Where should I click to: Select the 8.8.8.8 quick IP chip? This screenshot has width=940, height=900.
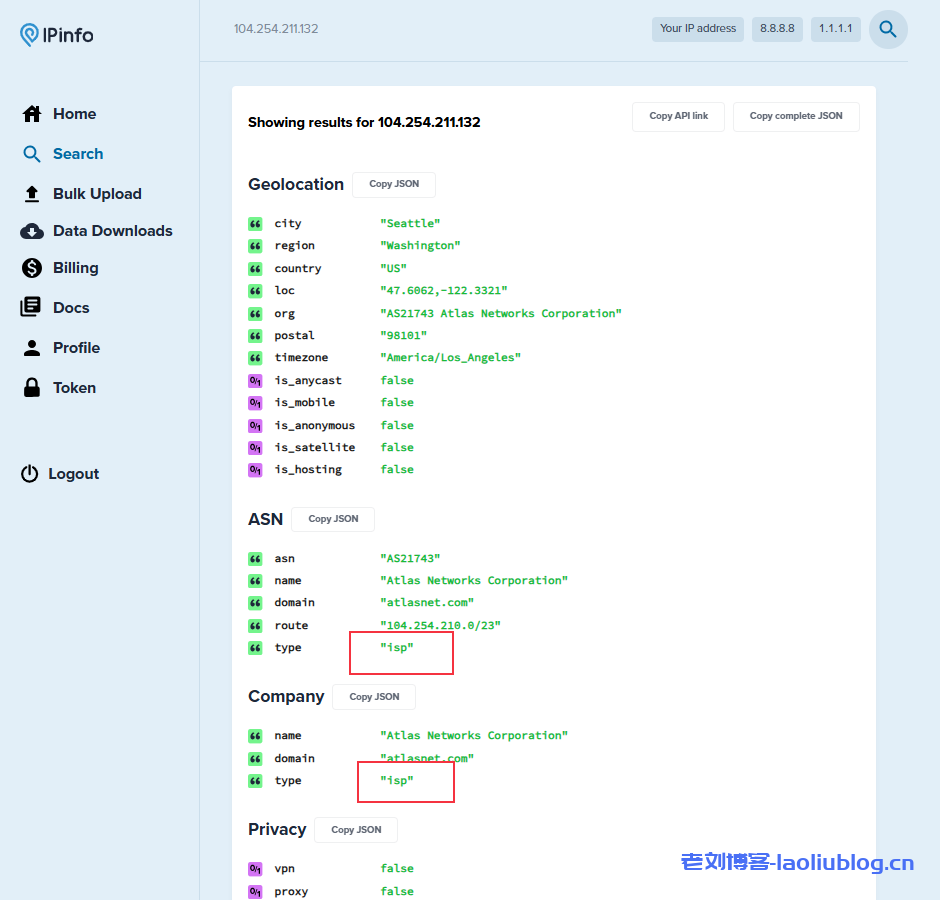pos(777,29)
